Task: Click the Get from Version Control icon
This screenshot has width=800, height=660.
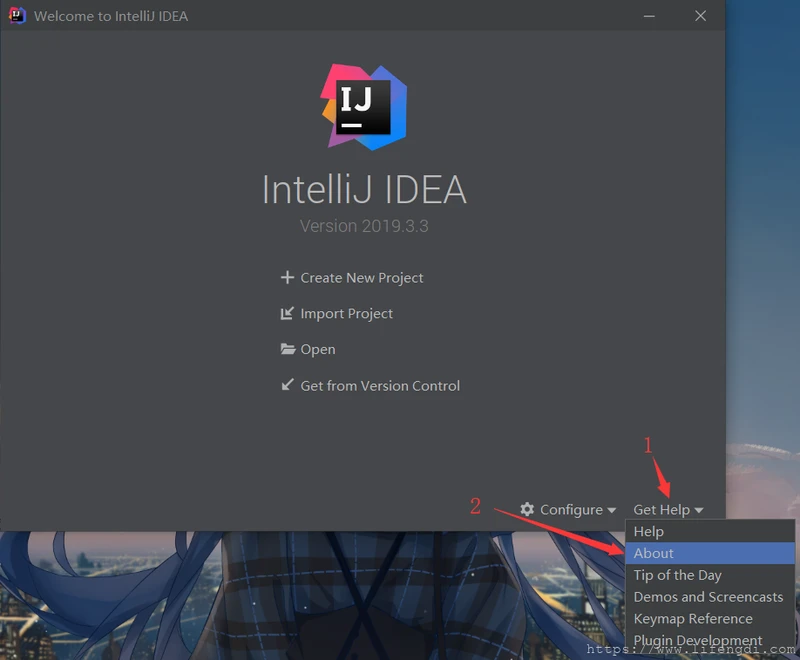Action: coord(287,386)
